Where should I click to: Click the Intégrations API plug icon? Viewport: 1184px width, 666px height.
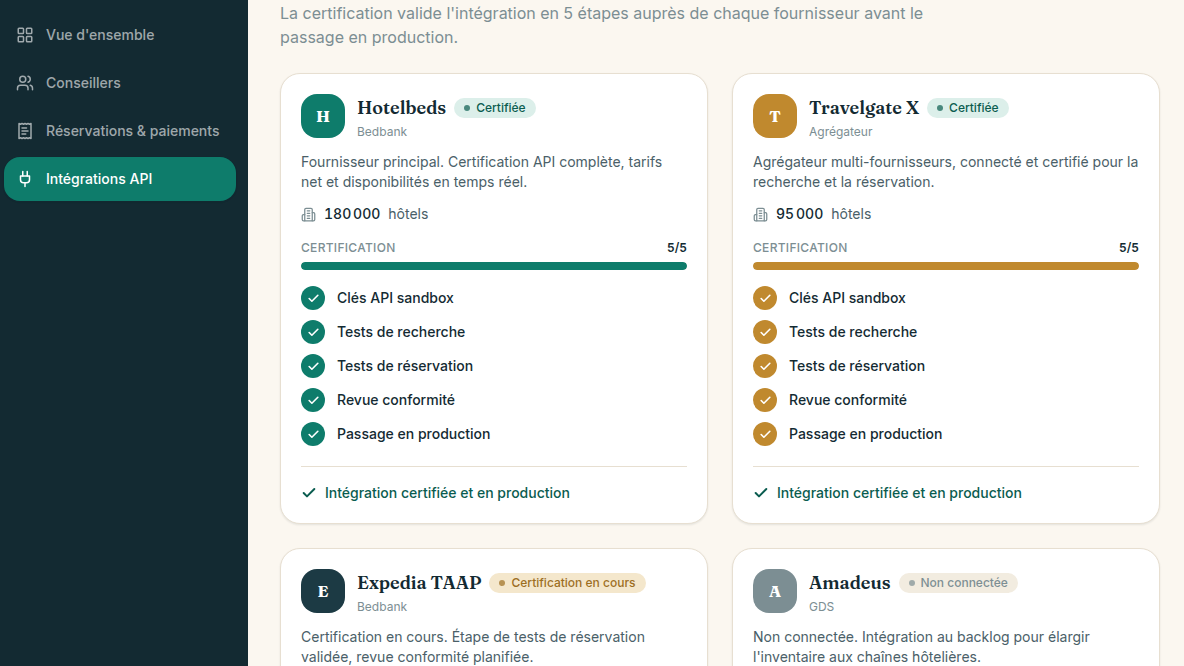click(x=25, y=179)
